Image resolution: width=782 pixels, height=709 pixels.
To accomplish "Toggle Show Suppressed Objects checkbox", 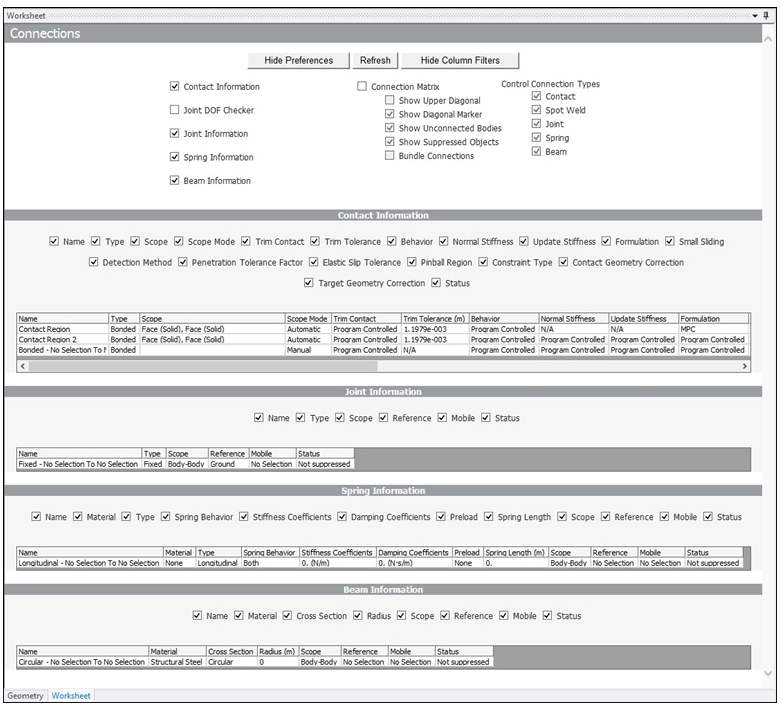I will [x=390, y=142].
